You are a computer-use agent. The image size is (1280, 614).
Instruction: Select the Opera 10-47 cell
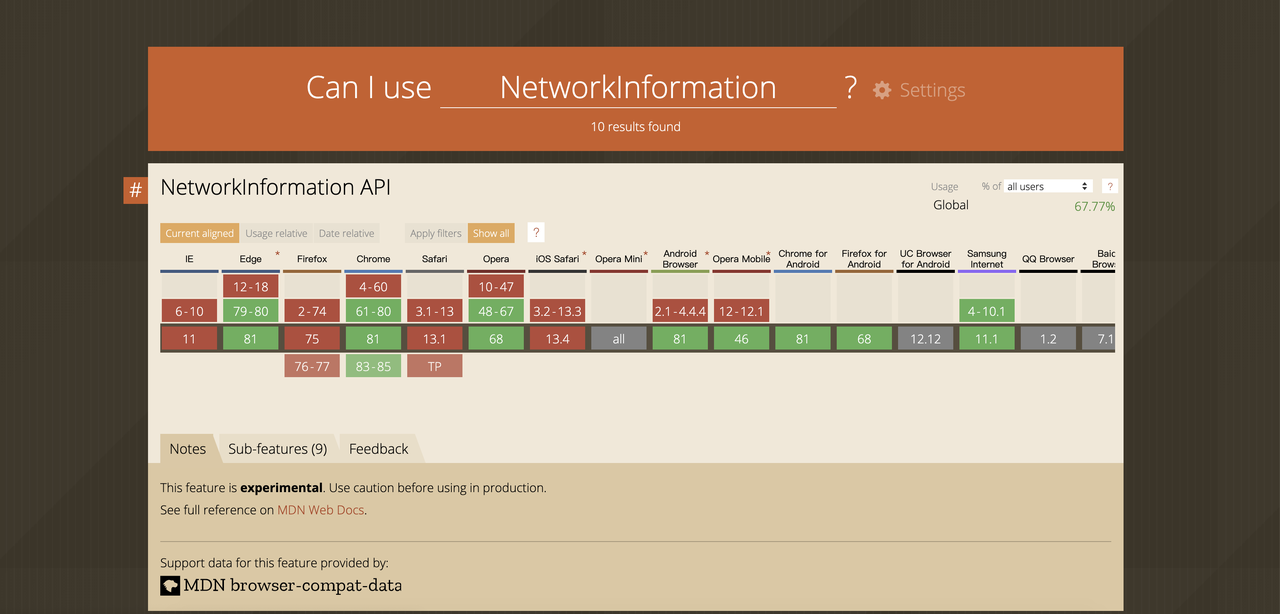coord(496,286)
